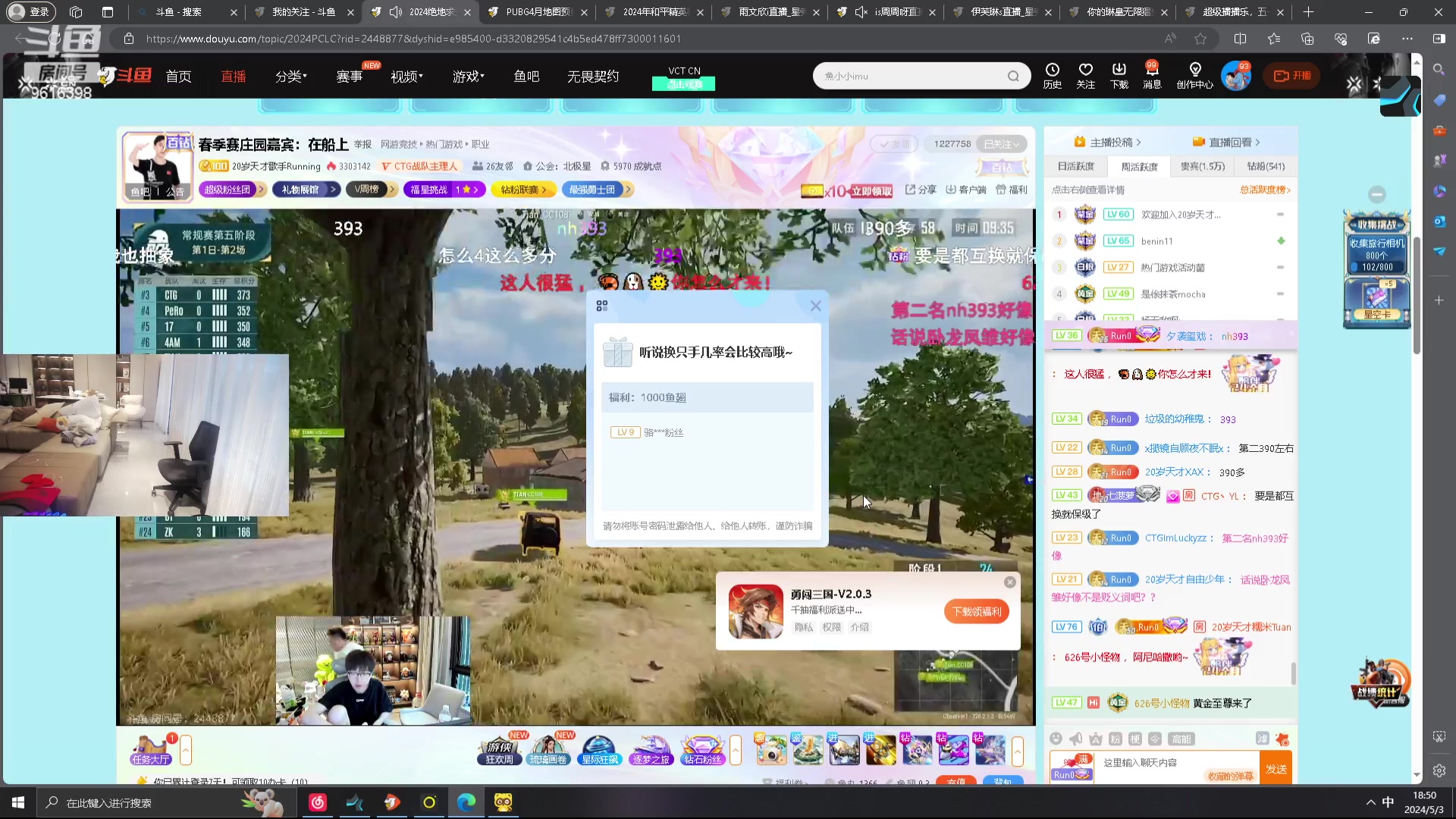
Task: Click the 发送 send button
Action: (1277, 768)
